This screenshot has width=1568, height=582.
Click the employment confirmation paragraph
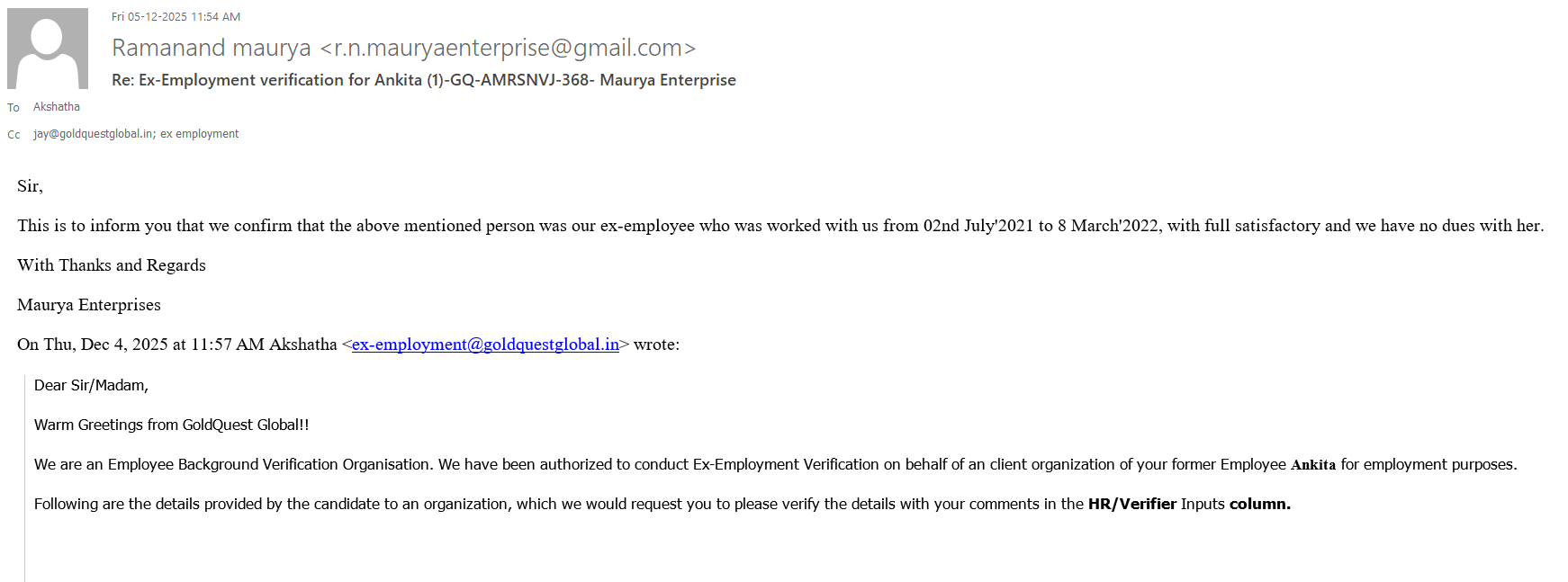(x=779, y=226)
